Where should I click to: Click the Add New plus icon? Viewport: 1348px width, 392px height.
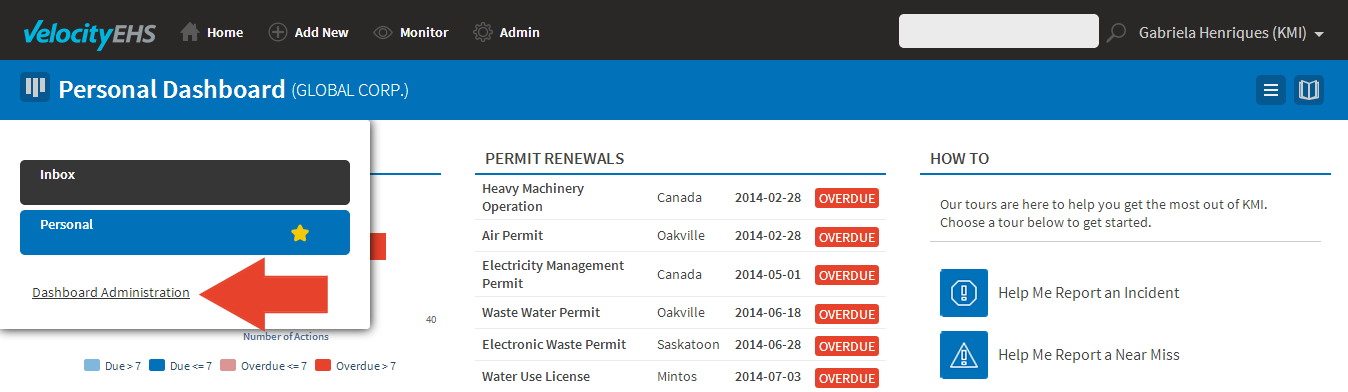coord(278,32)
